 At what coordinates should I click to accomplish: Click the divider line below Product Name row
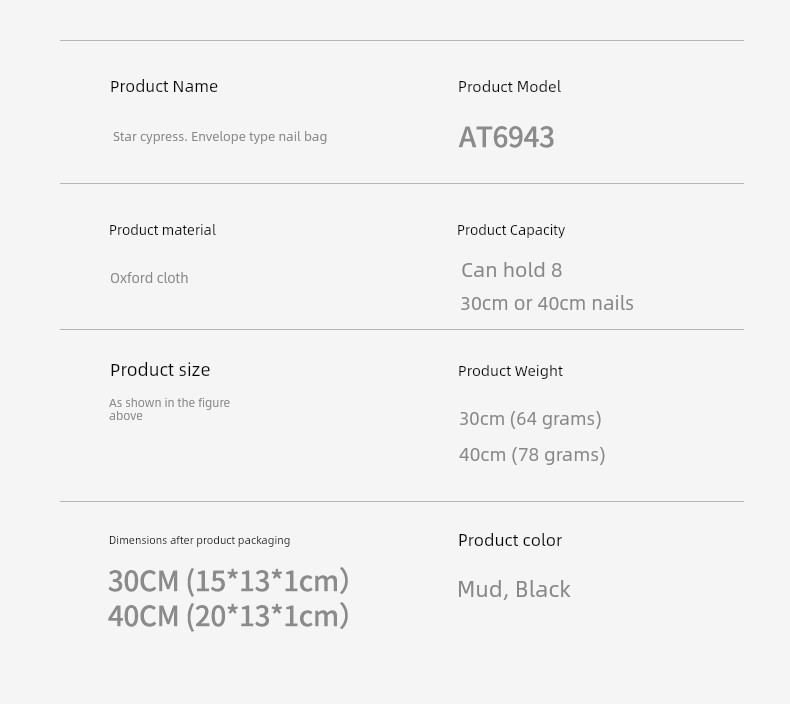tap(402, 183)
